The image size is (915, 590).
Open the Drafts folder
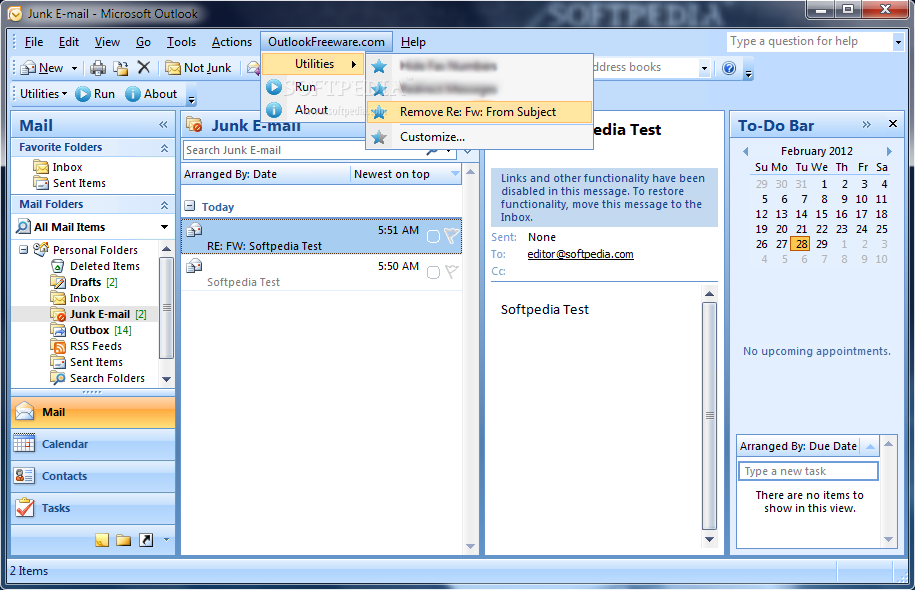click(85, 282)
